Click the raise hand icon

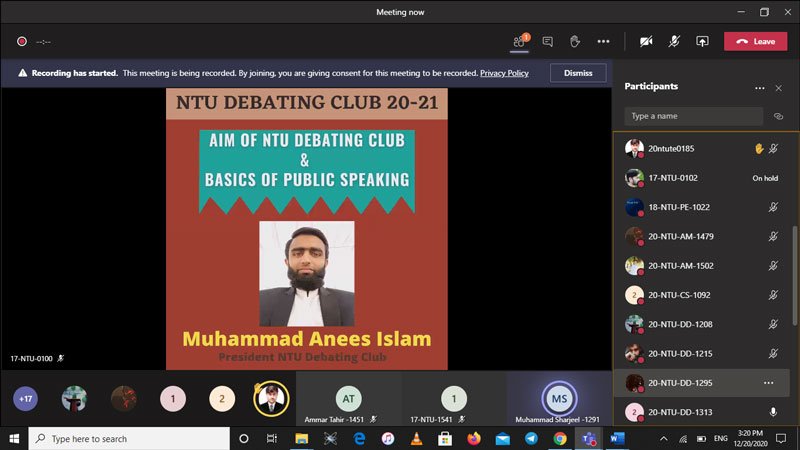[x=575, y=41]
